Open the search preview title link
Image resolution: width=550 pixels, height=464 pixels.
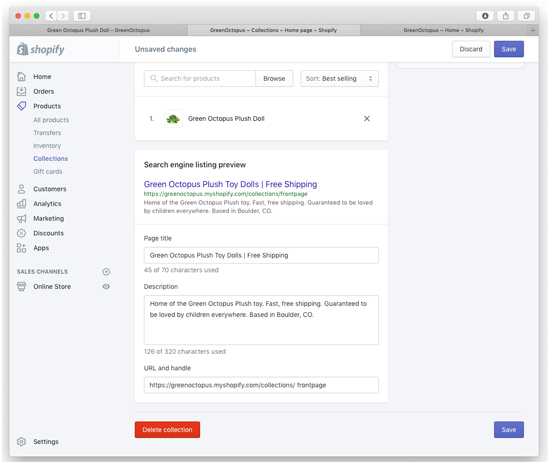click(x=230, y=184)
